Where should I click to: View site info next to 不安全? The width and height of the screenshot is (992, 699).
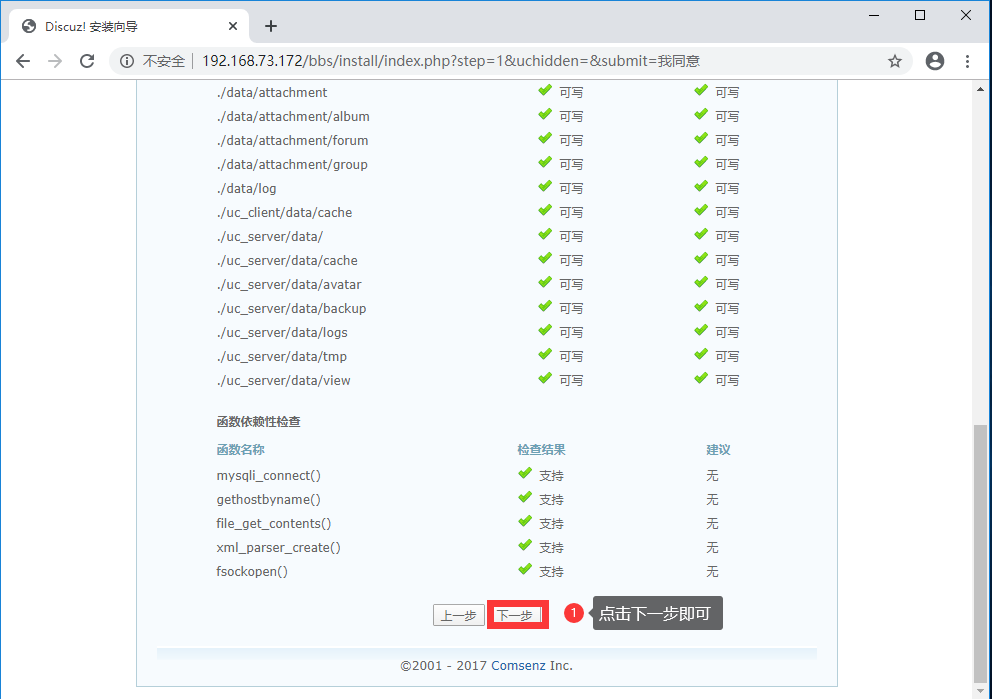coord(127,61)
